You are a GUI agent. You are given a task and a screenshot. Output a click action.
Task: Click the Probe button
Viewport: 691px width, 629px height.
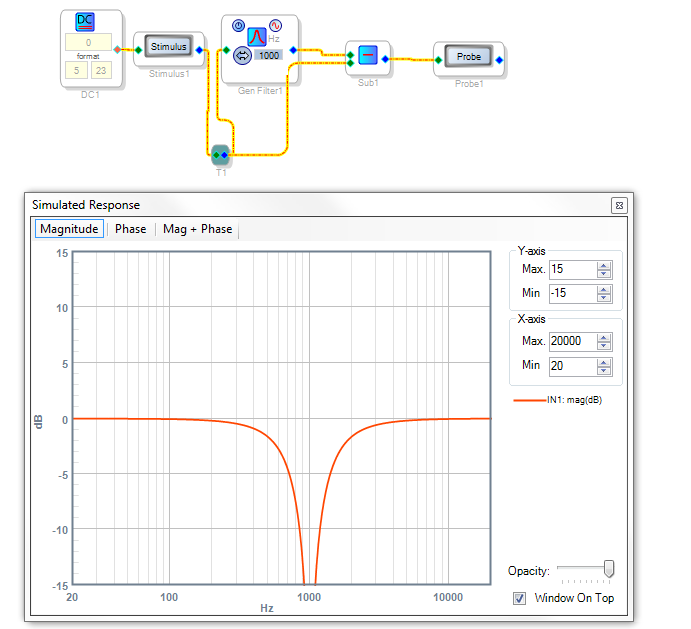468,56
